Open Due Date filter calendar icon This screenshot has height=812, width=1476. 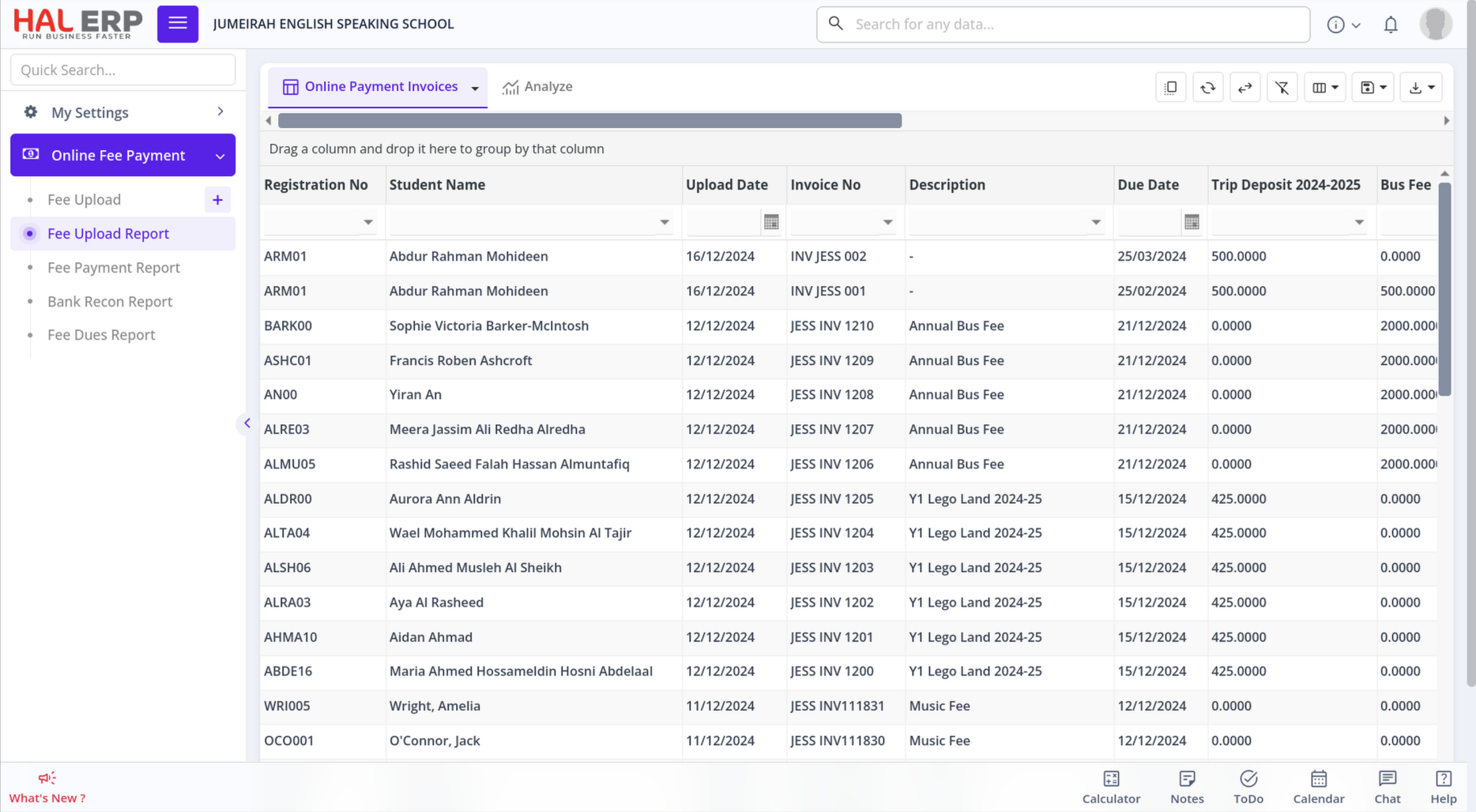pos(1192,223)
